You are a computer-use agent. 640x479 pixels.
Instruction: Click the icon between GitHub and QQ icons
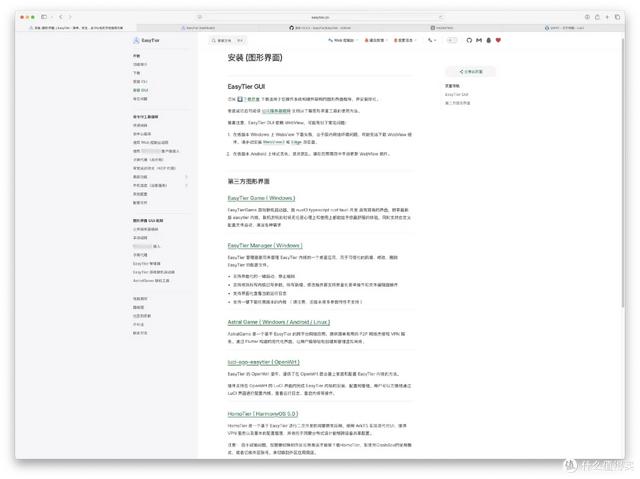tap(479, 40)
